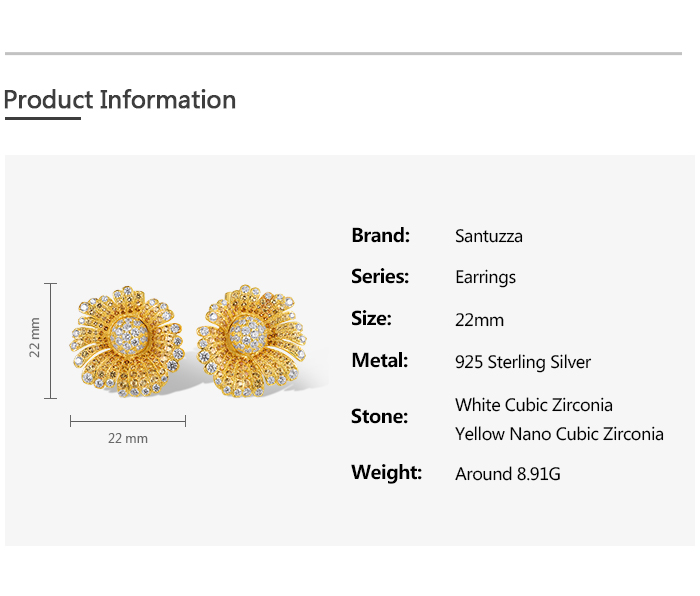Select the Yellow Nano Cubic Zirconia text
Viewport: 700px width, 596px height.
tap(559, 434)
